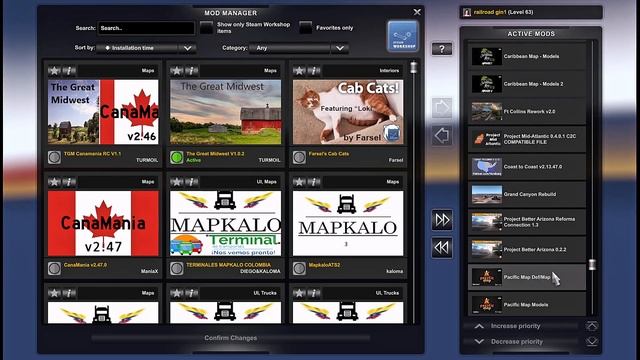Toggle MapkaloATS2 activation
This screenshot has width=640, height=360.
click(299, 268)
